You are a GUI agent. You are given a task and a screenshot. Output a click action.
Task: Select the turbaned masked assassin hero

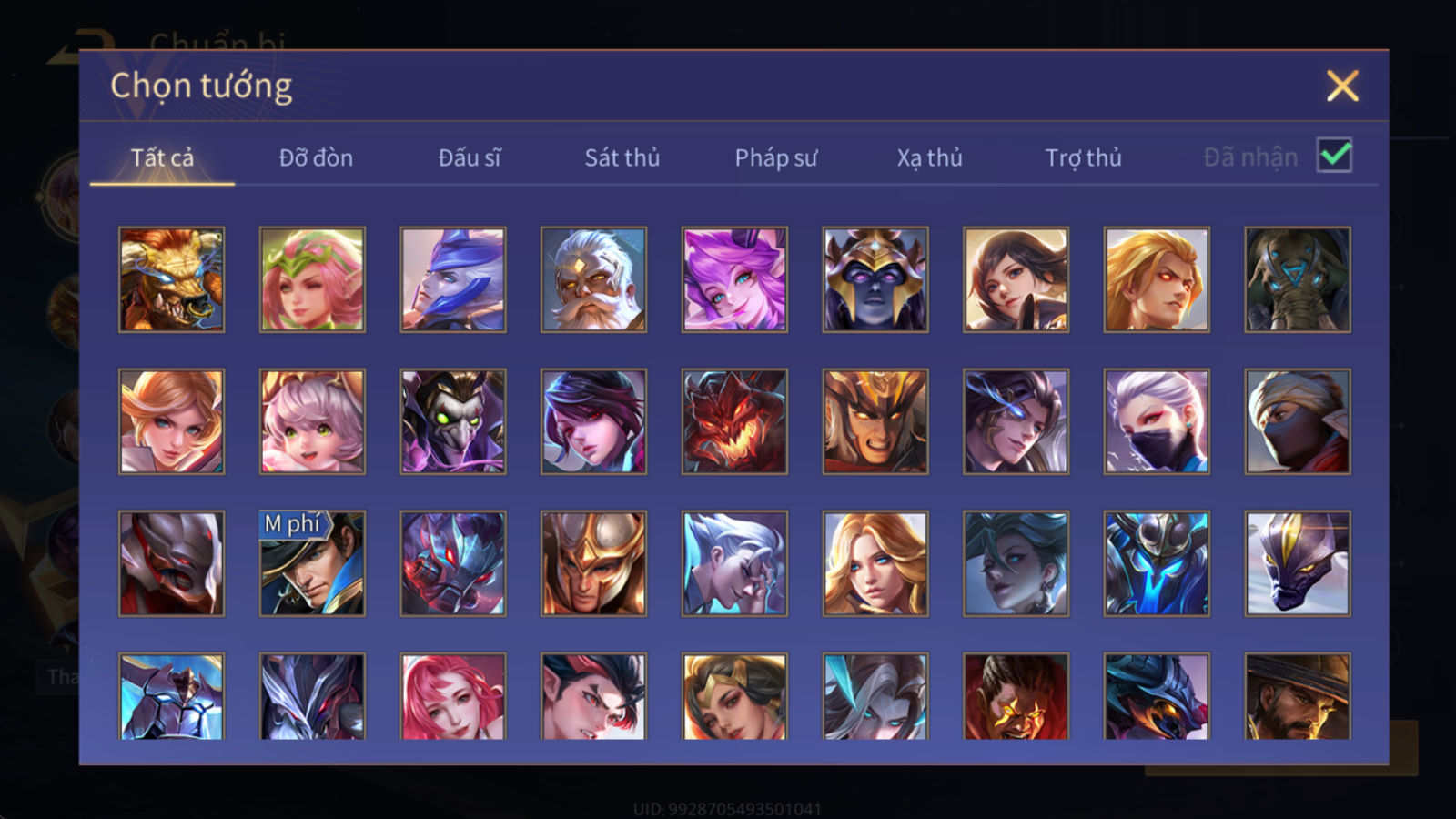click(1298, 421)
